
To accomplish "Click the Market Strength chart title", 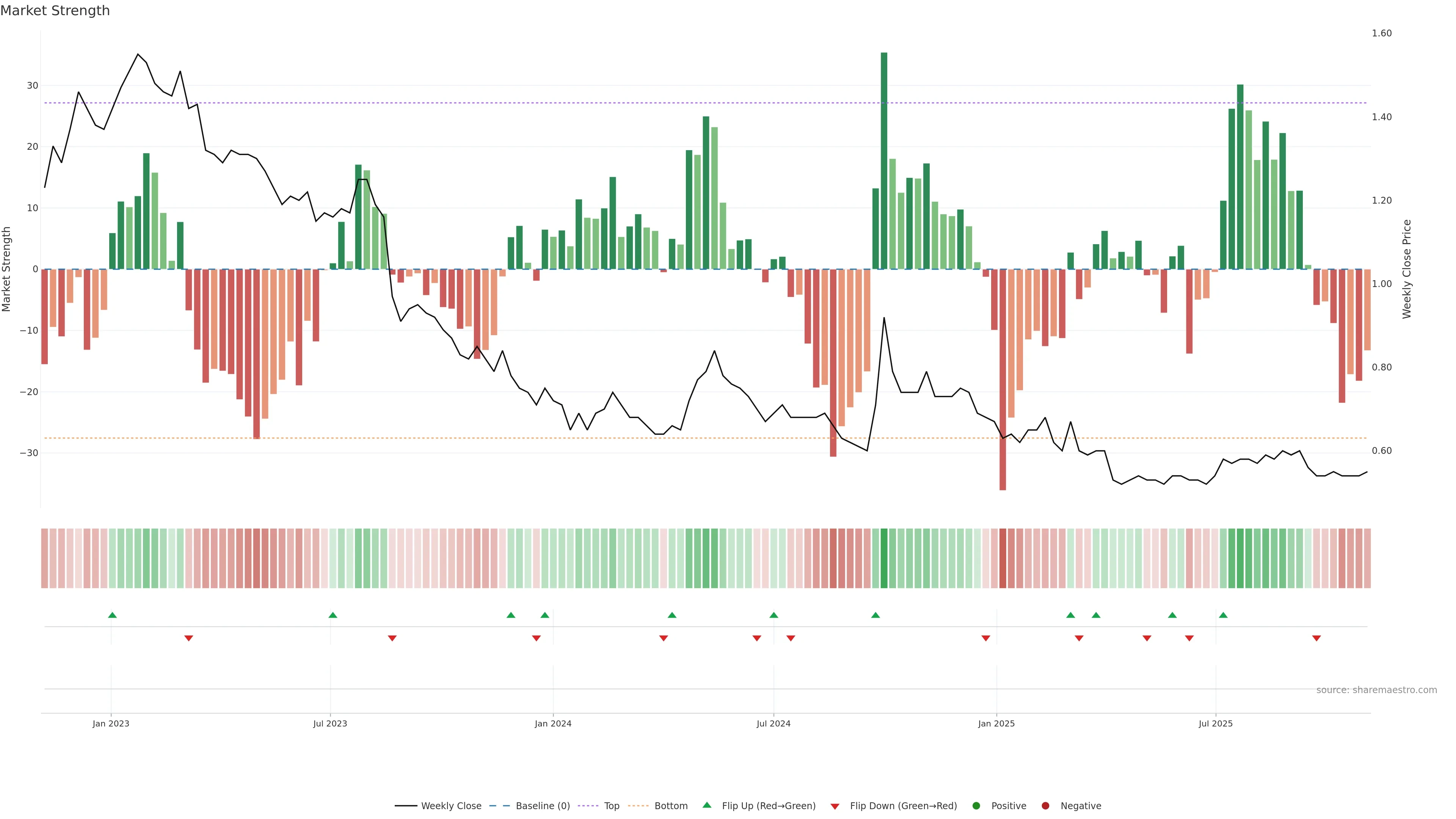I will coord(55,11).
